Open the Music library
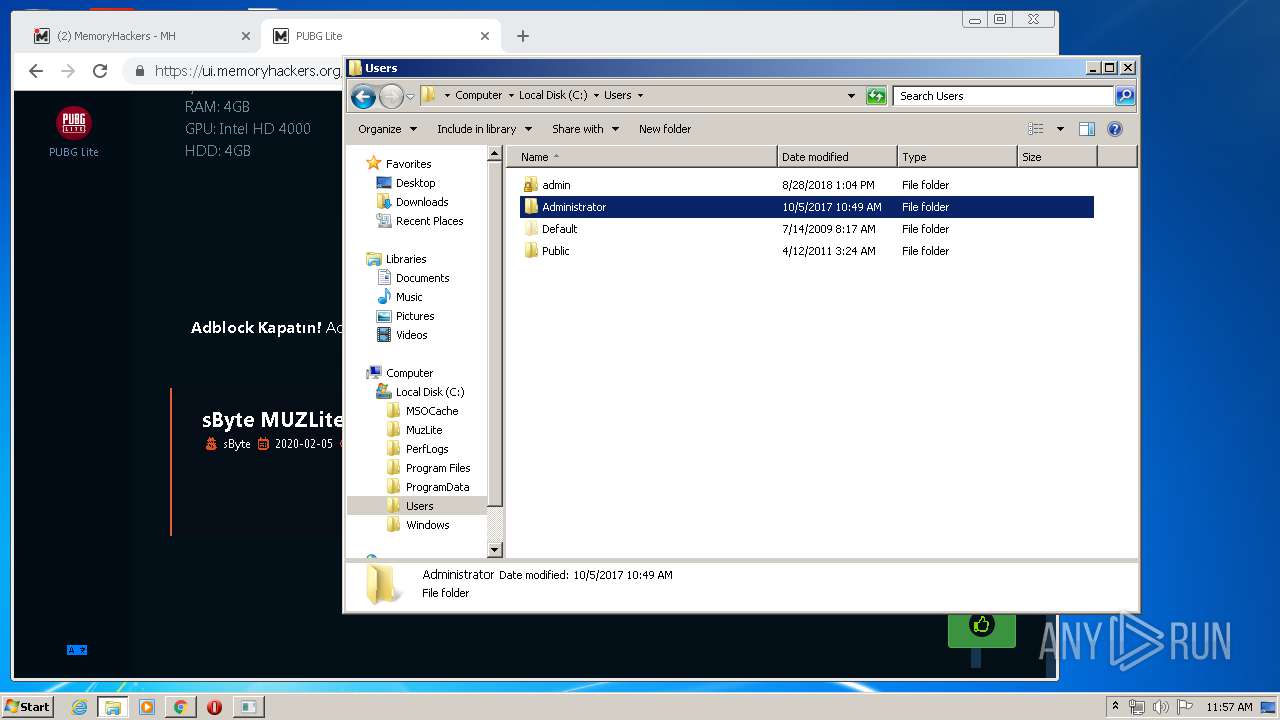1280x720 pixels. click(409, 297)
